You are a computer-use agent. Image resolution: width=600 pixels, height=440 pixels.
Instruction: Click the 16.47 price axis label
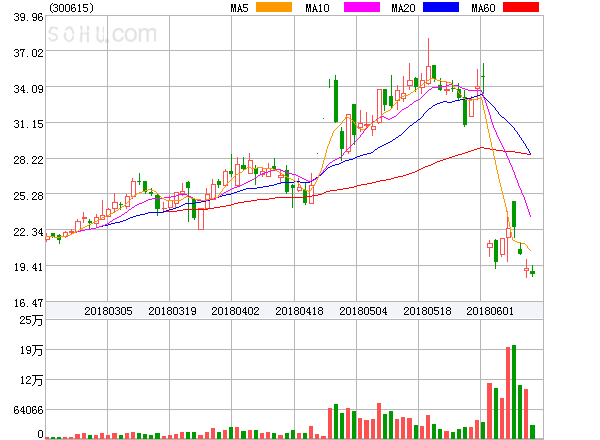pos(28,303)
